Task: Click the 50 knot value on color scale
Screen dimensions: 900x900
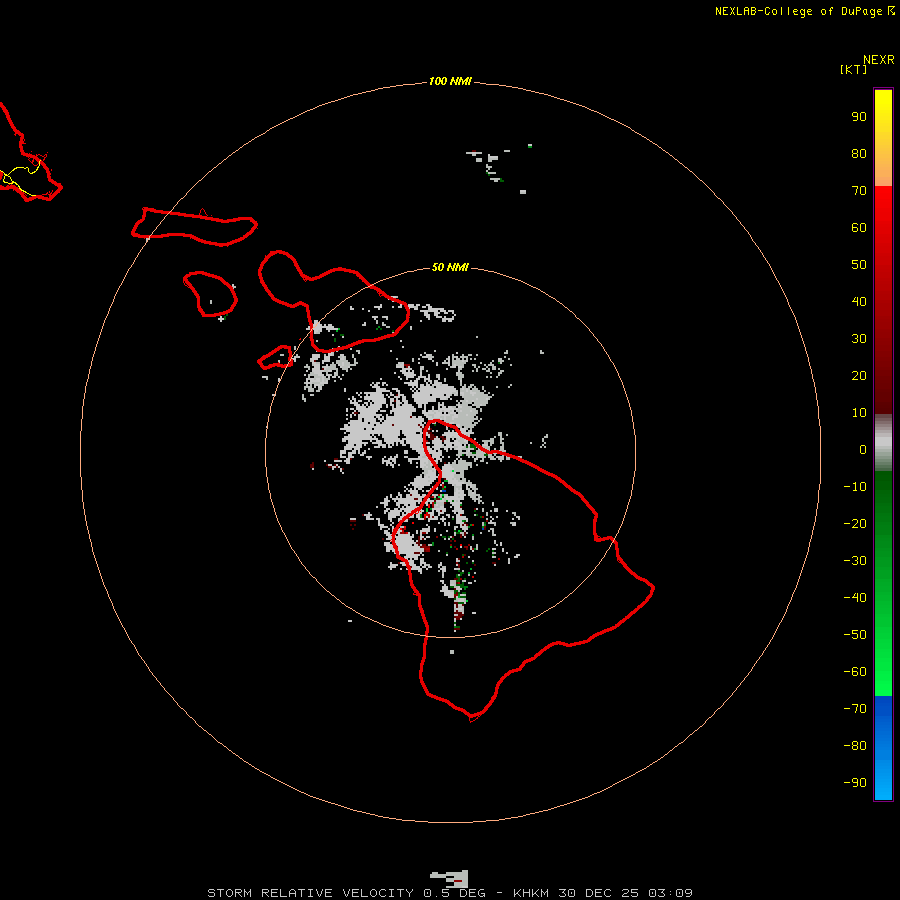Action: coord(859,265)
